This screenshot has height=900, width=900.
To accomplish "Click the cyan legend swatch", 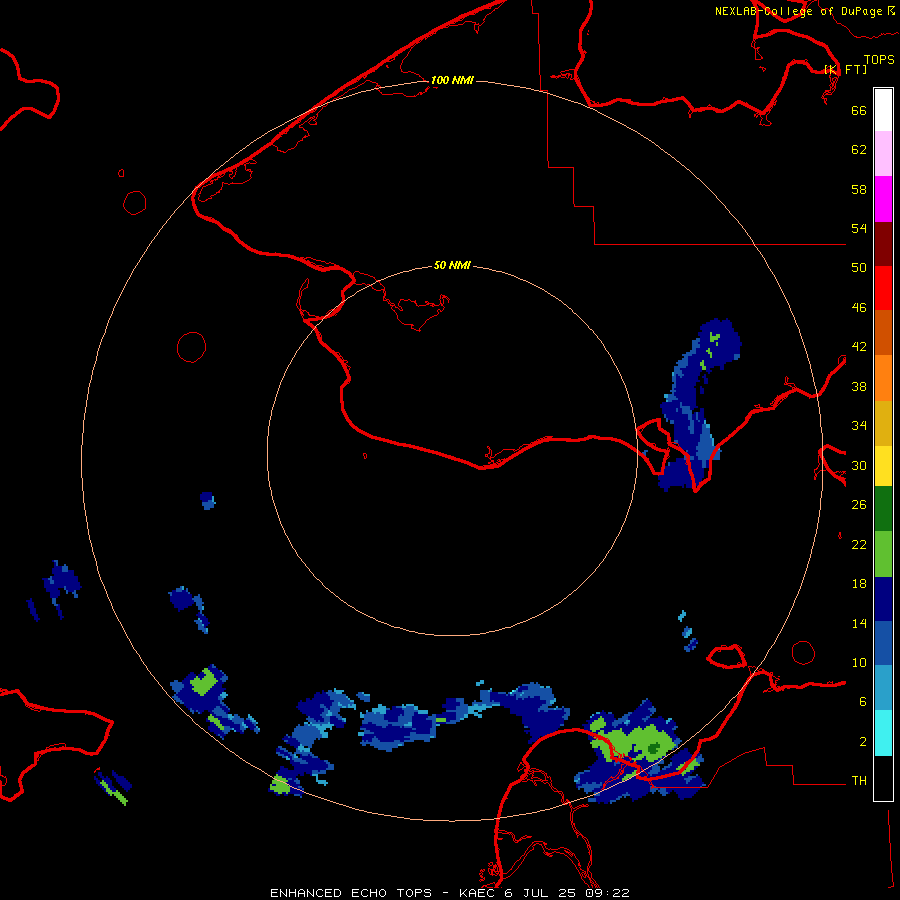I will pos(883,733).
